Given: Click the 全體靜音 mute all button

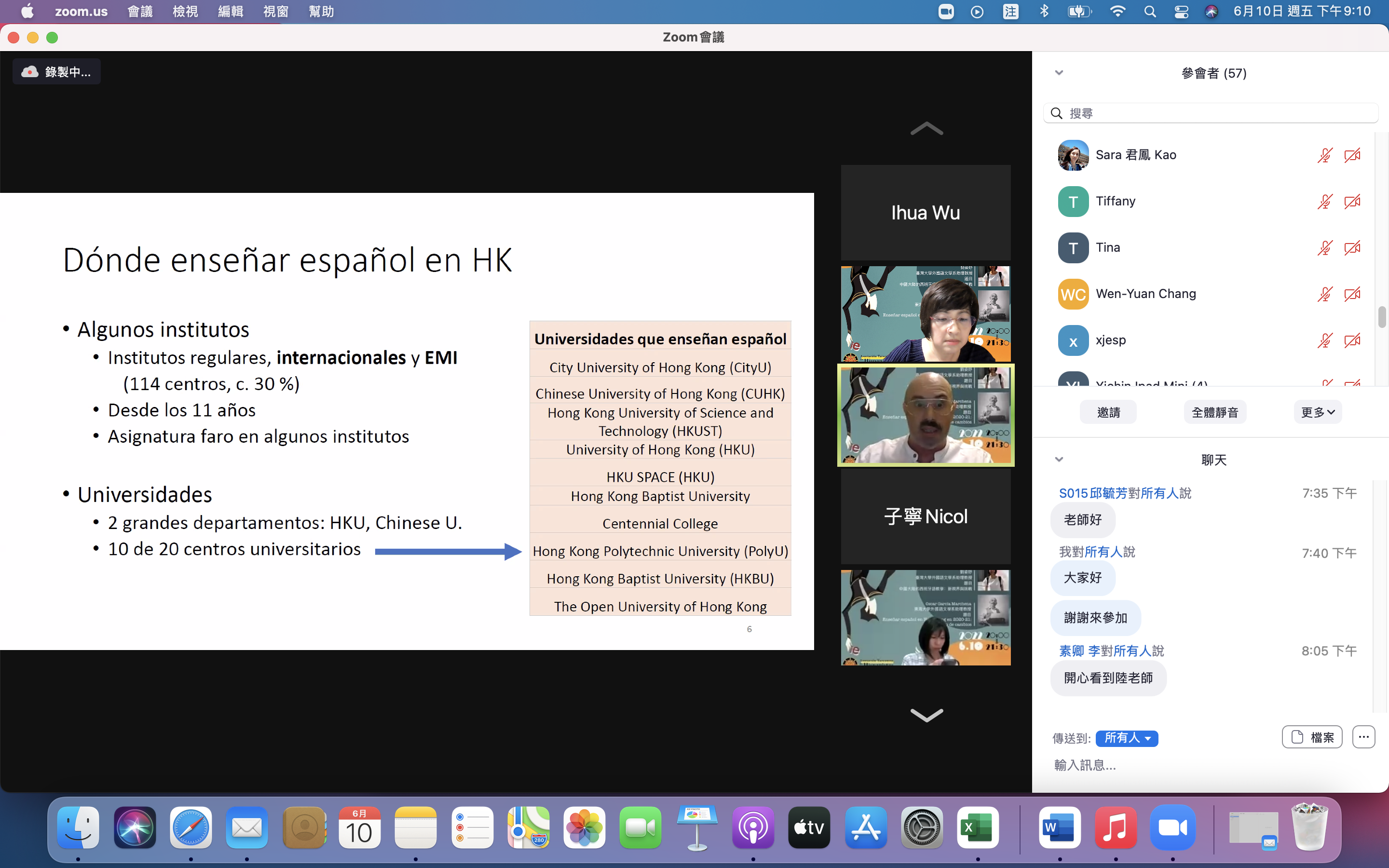Looking at the screenshot, I should click(1214, 412).
